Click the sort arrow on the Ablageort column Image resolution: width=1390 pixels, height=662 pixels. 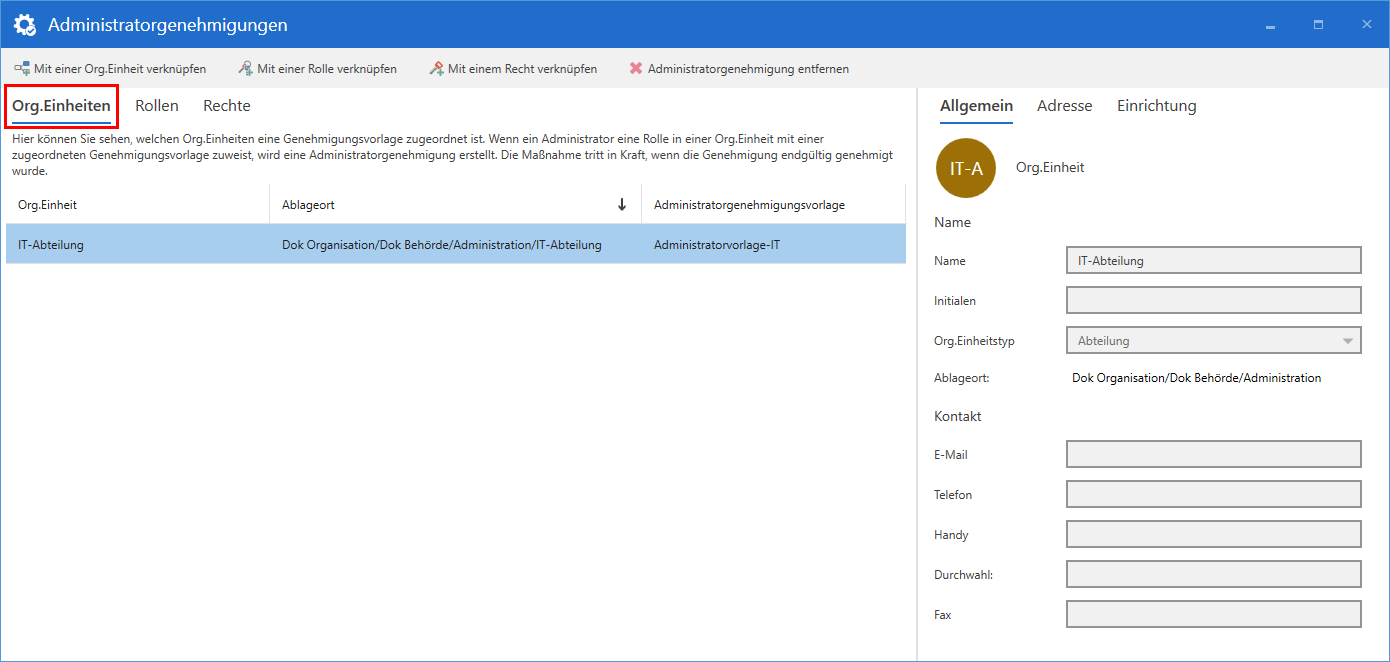pyautogui.click(x=622, y=203)
